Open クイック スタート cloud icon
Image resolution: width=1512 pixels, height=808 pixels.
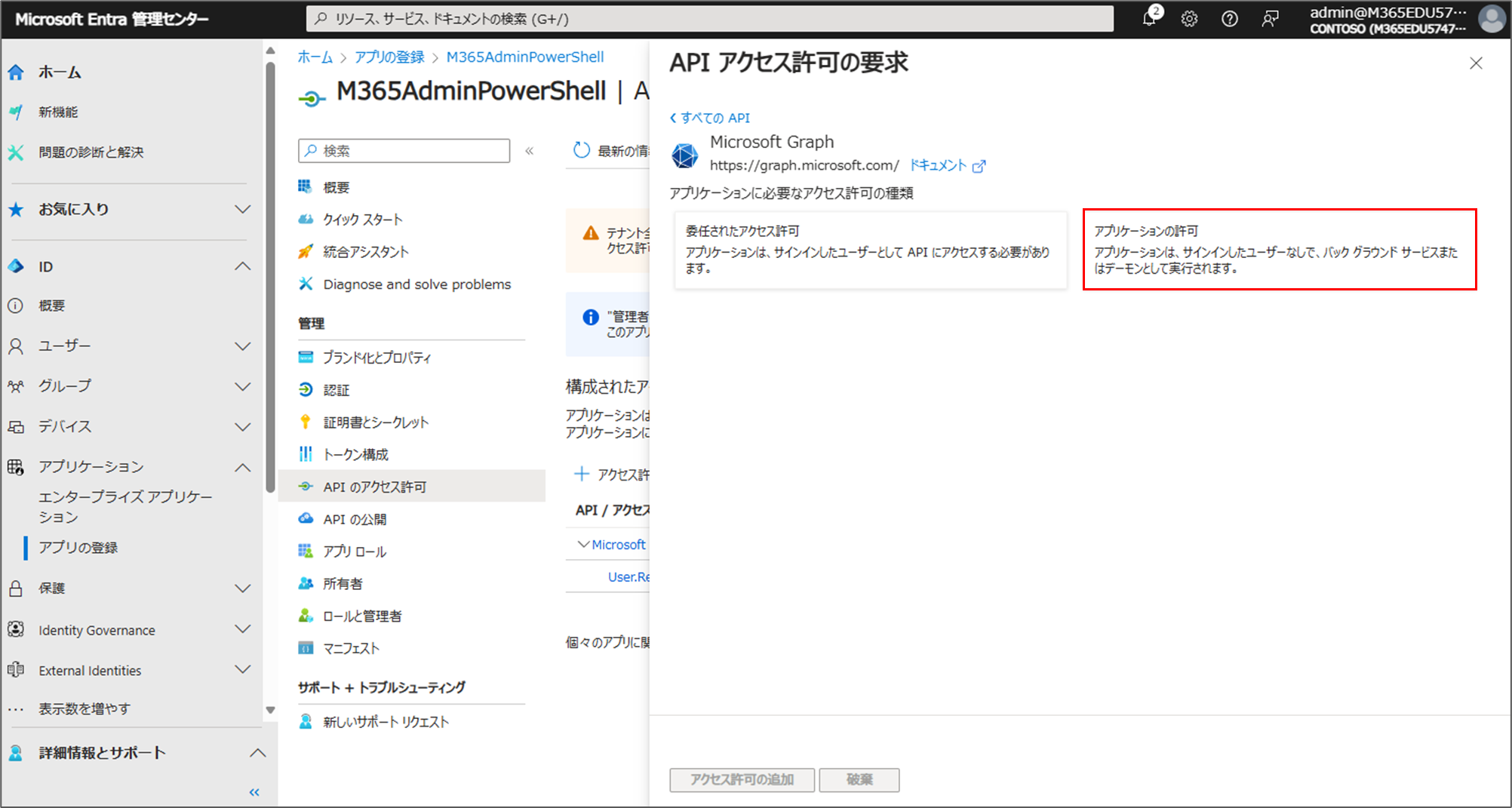coord(305,219)
